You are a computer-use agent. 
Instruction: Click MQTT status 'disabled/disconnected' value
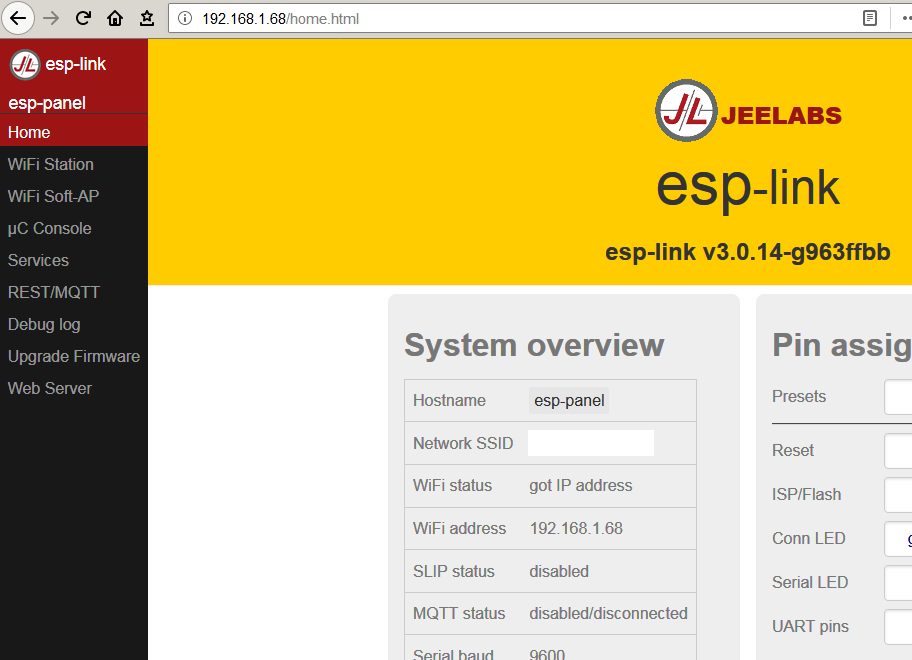coord(608,613)
